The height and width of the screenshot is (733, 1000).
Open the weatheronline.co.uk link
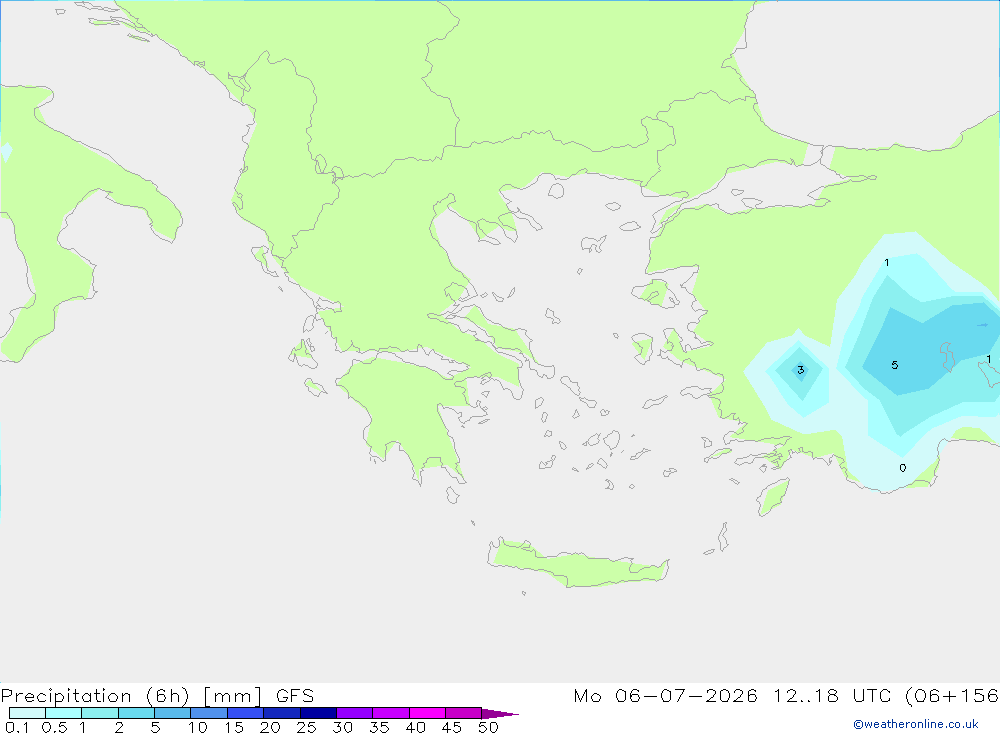pos(916,724)
